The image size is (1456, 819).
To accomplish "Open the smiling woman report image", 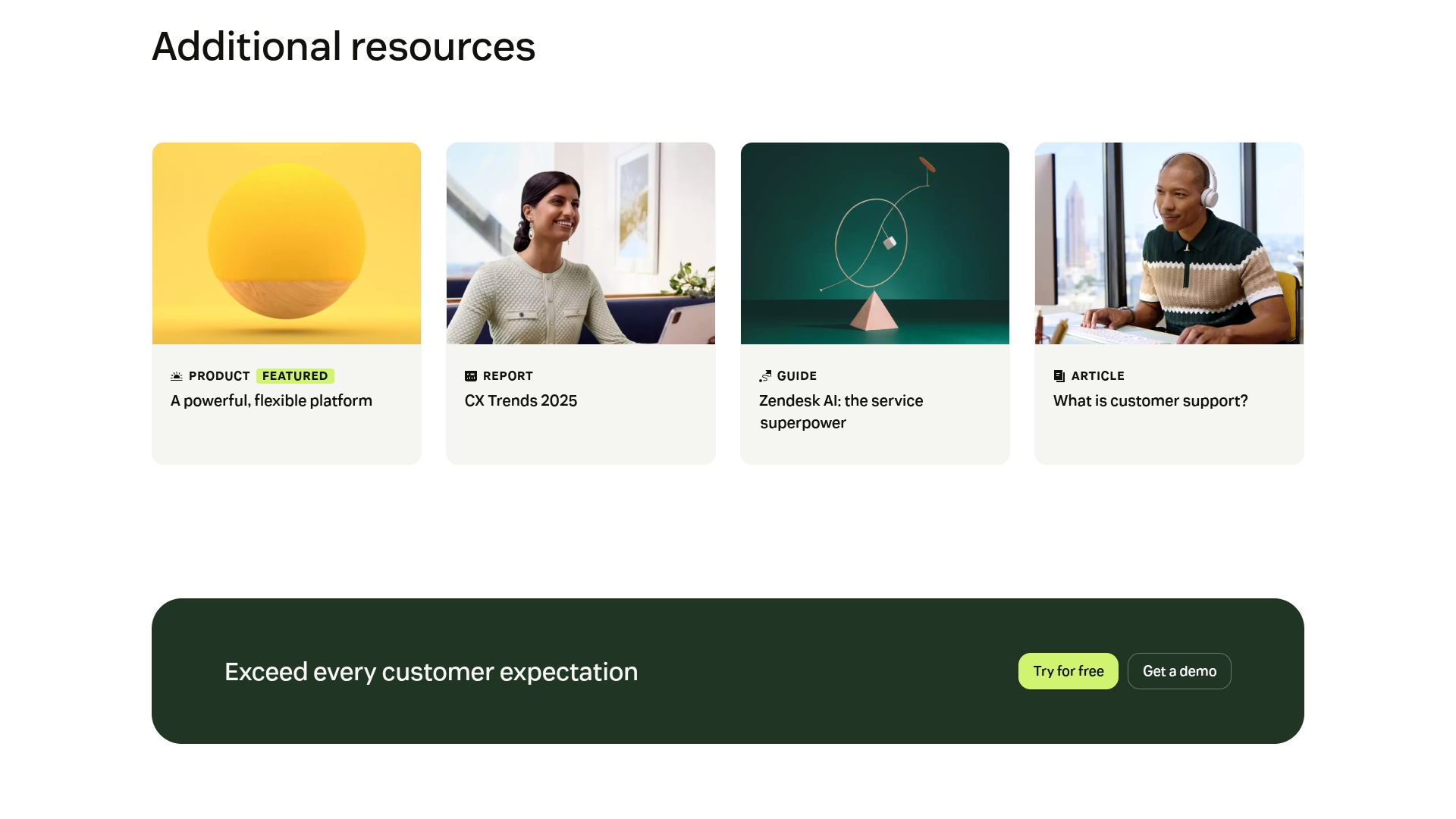I will 581,243.
